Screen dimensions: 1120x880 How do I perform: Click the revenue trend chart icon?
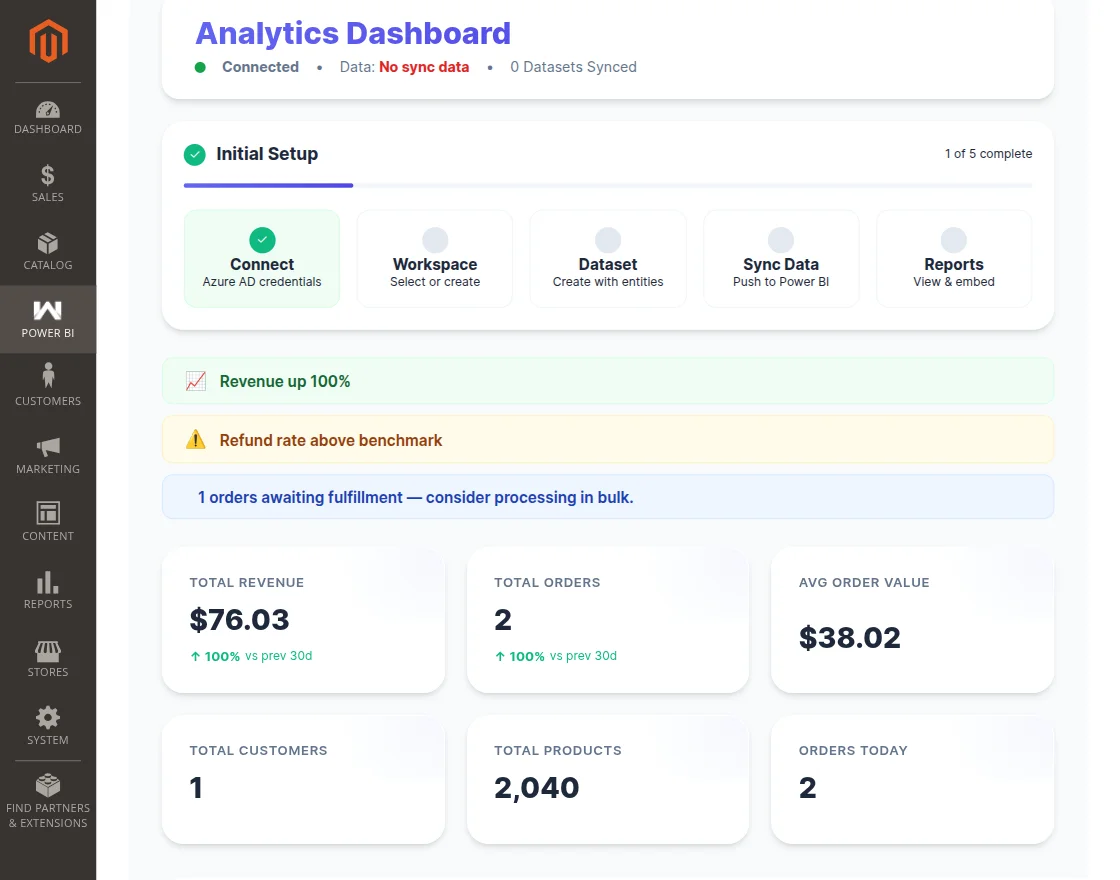coord(196,381)
